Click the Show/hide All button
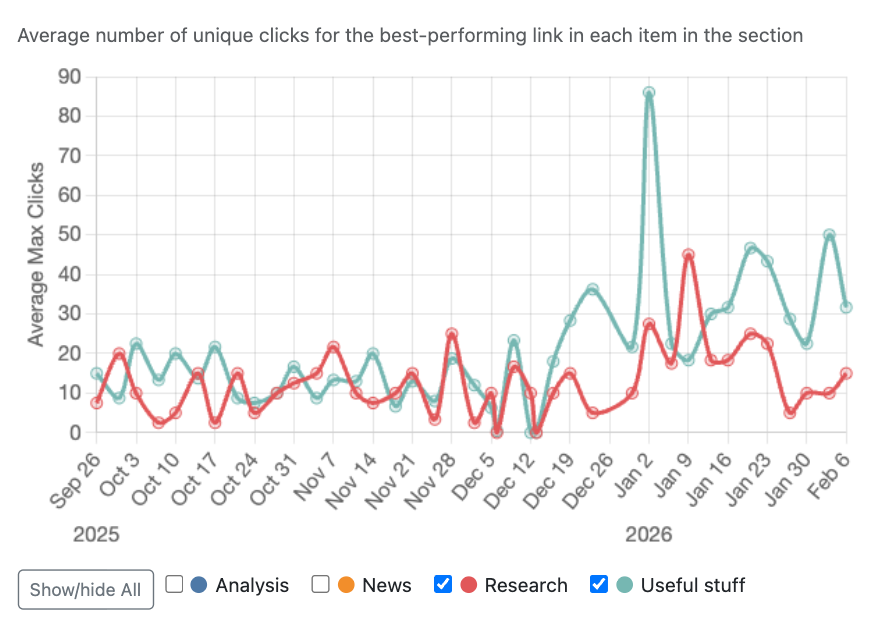The width and height of the screenshot is (872, 629). [x=85, y=589]
